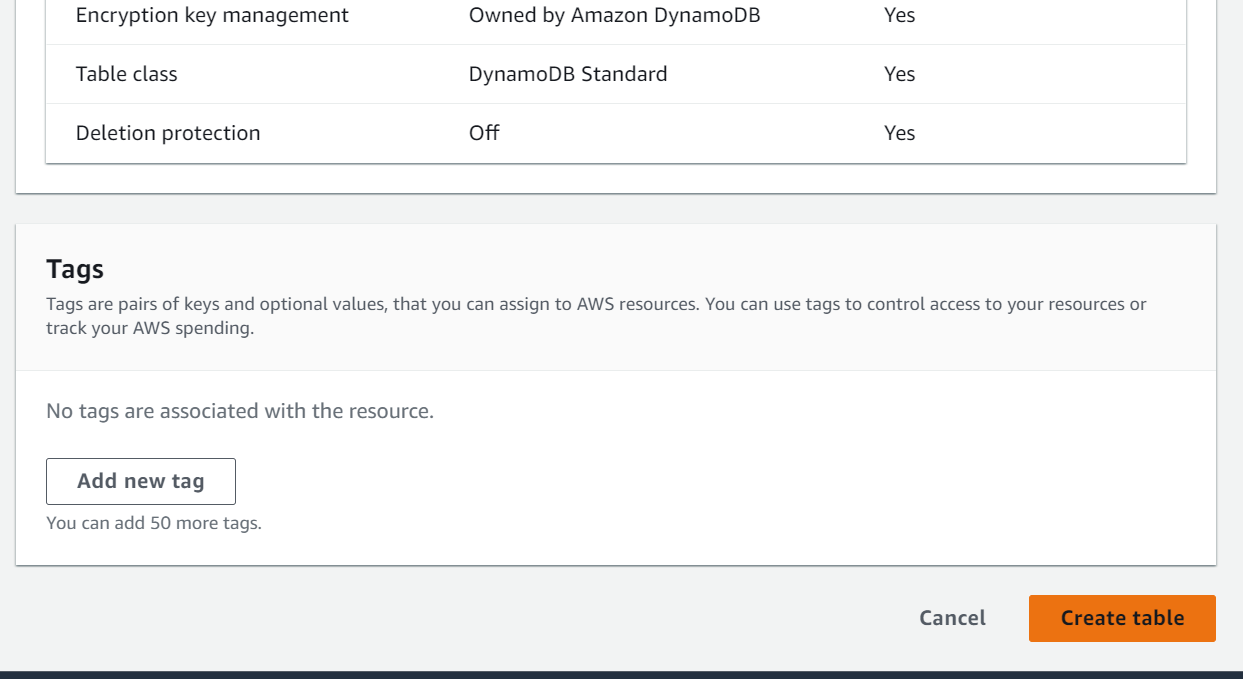This screenshot has height=679, width=1243.
Task: Click the Create table button
Action: tap(1121, 618)
